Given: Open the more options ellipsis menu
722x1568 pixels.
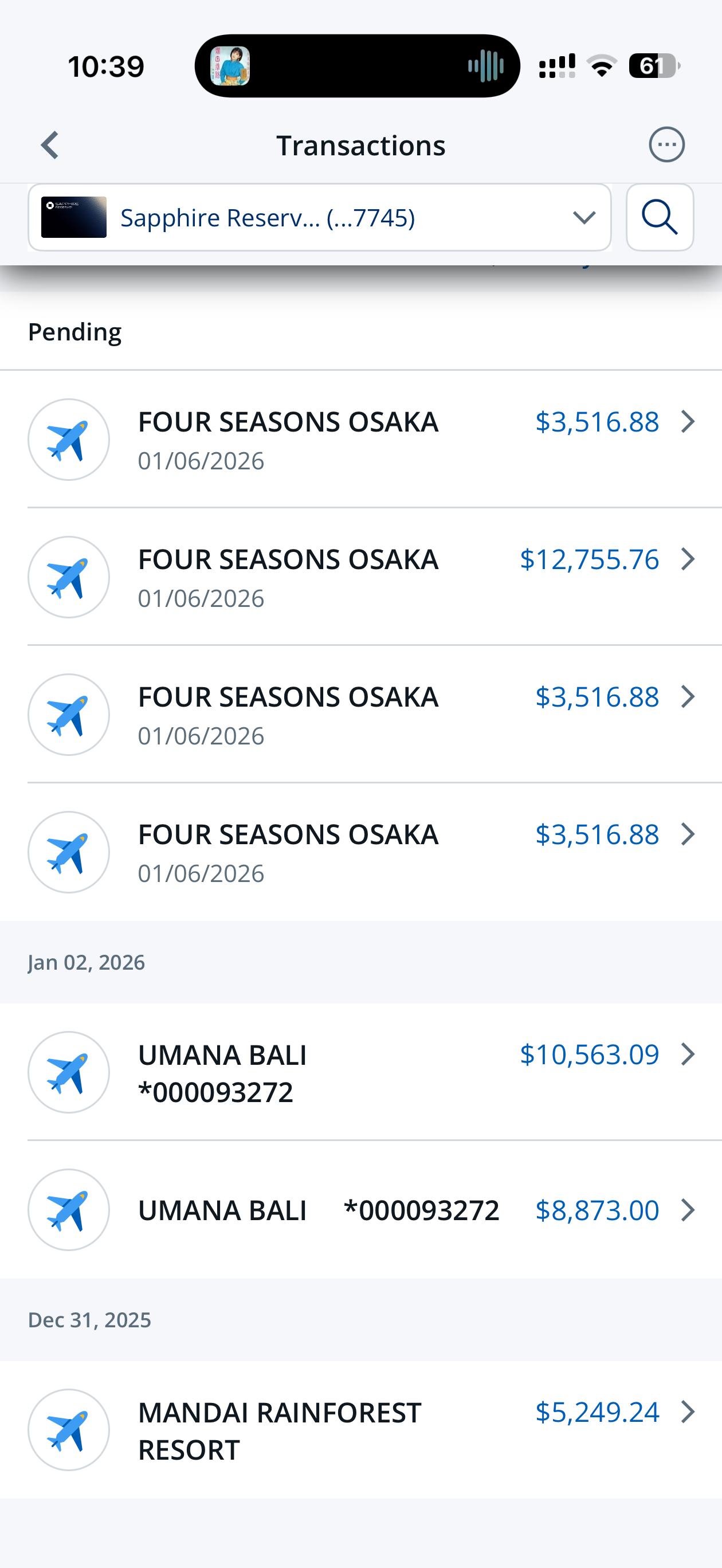Looking at the screenshot, I should click(x=666, y=145).
